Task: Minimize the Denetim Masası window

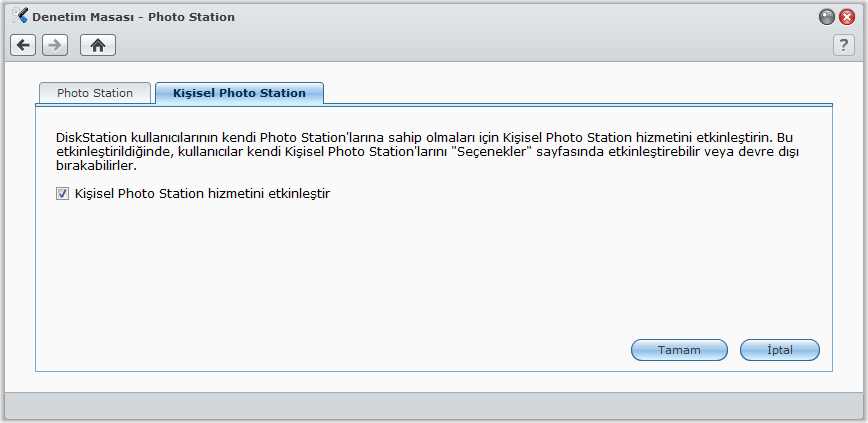Action: coord(827,17)
